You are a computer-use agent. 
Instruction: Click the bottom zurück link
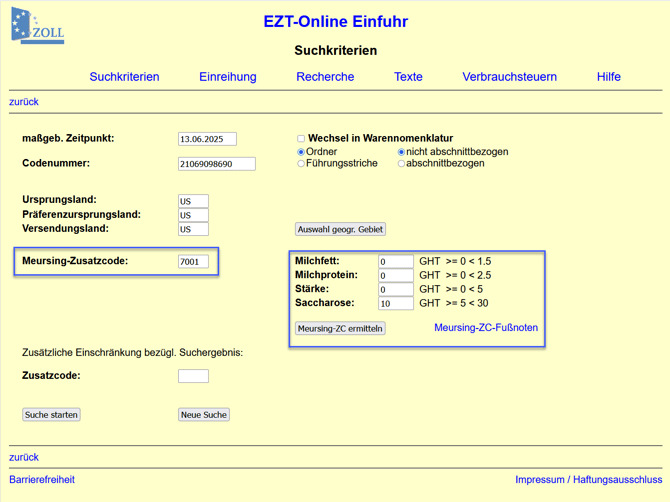pyautogui.click(x=24, y=457)
